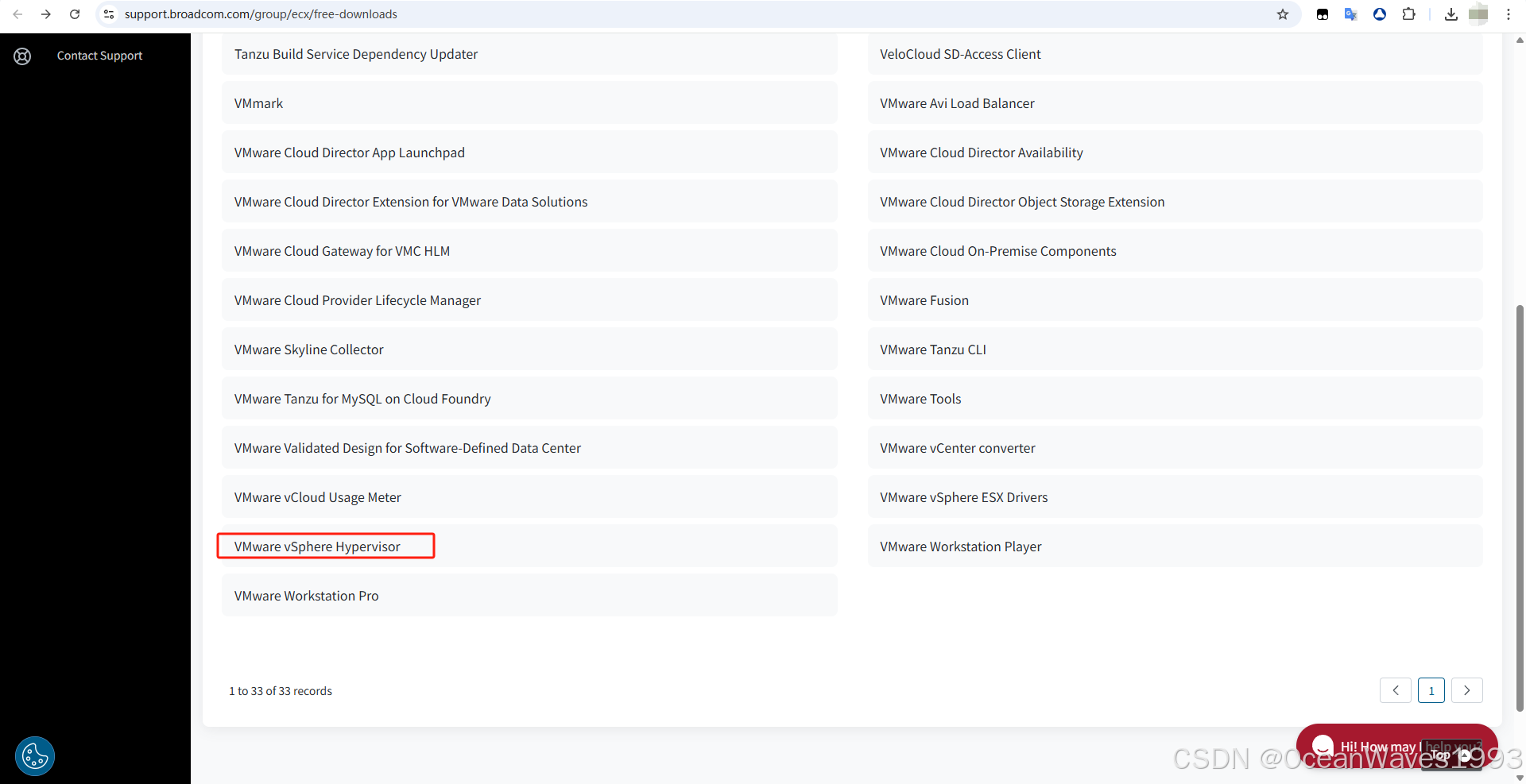Click the scrollbar up arrow
1526x784 pixels.
[x=1520, y=40]
